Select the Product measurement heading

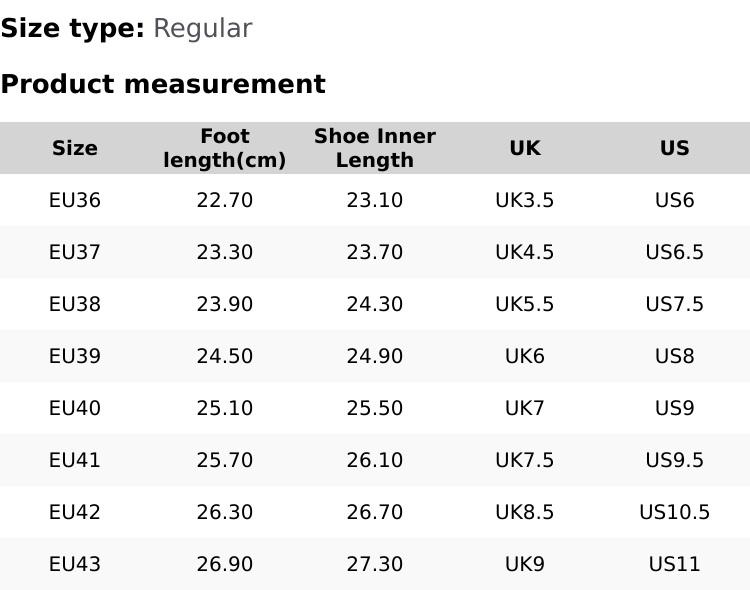click(x=163, y=84)
